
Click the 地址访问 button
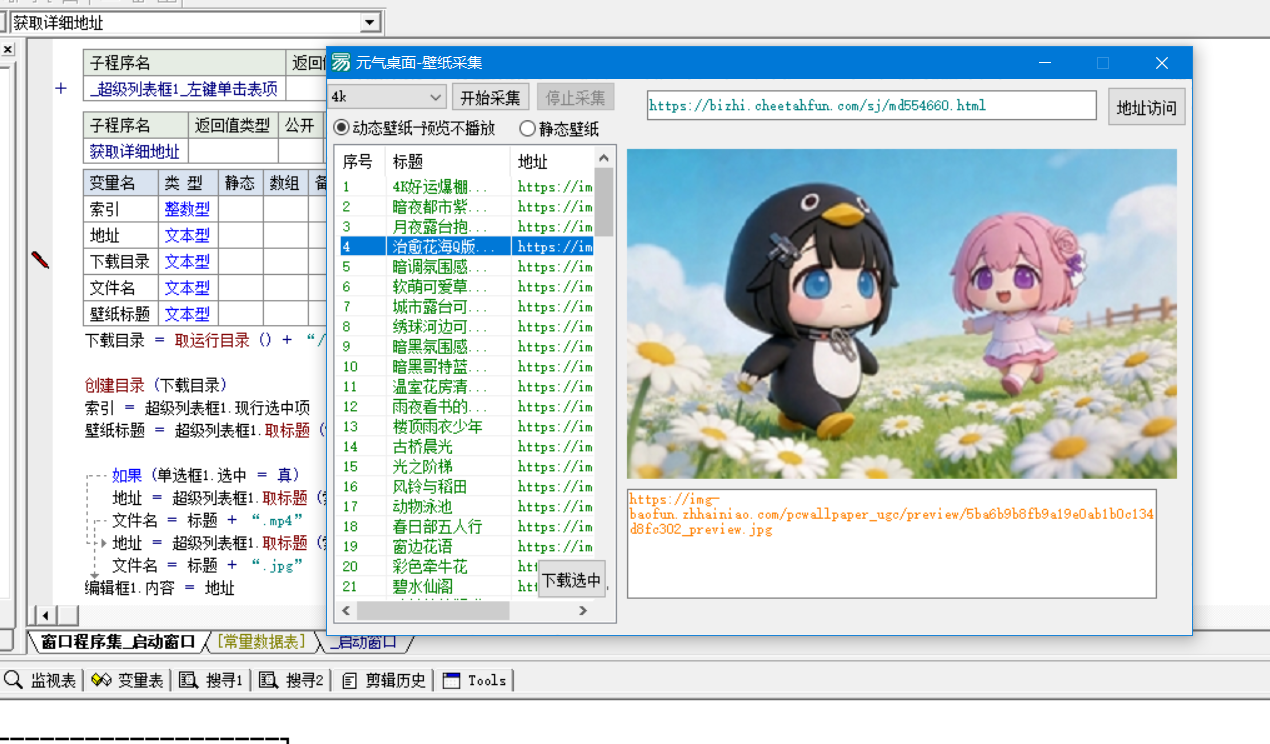1147,107
